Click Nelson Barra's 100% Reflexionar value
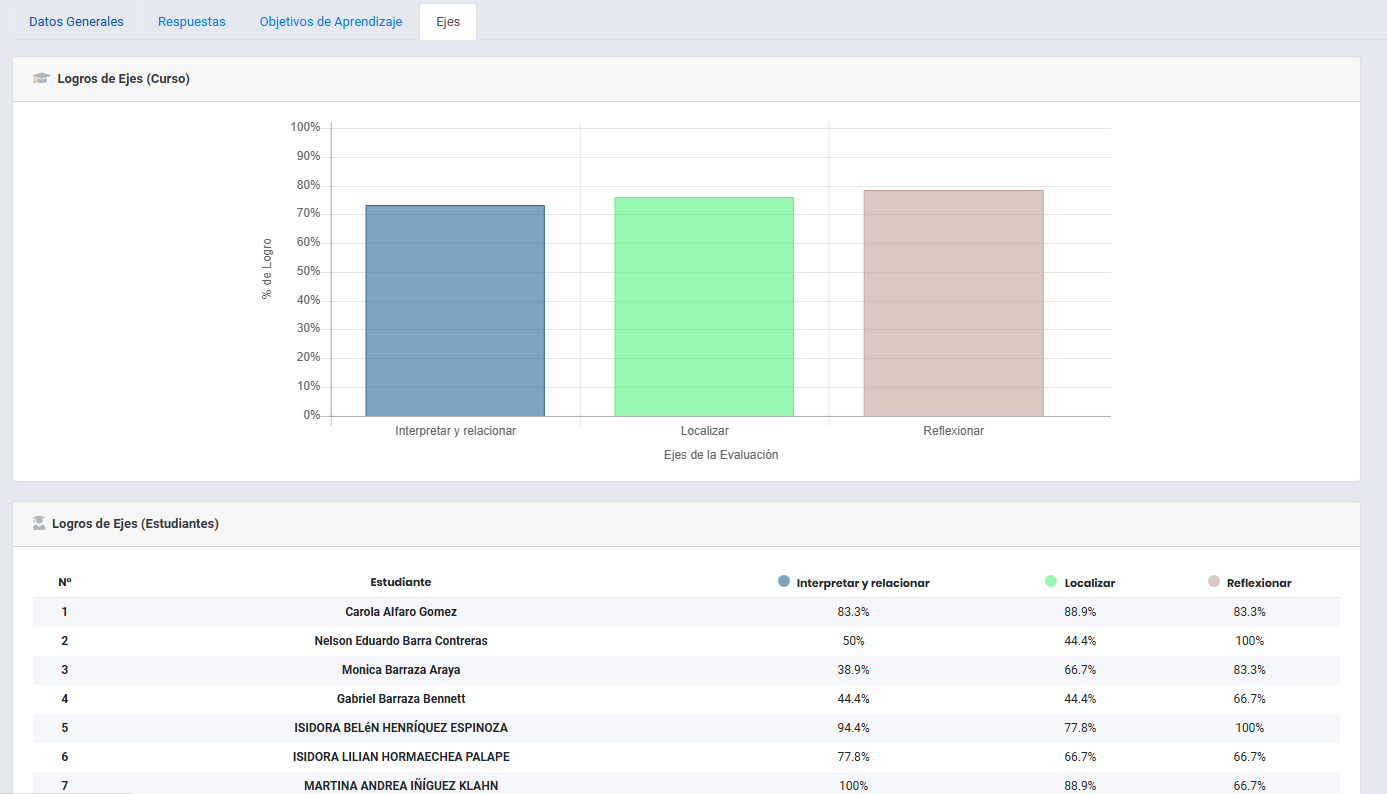This screenshot has height=794, width=1387. point(1250,641)
